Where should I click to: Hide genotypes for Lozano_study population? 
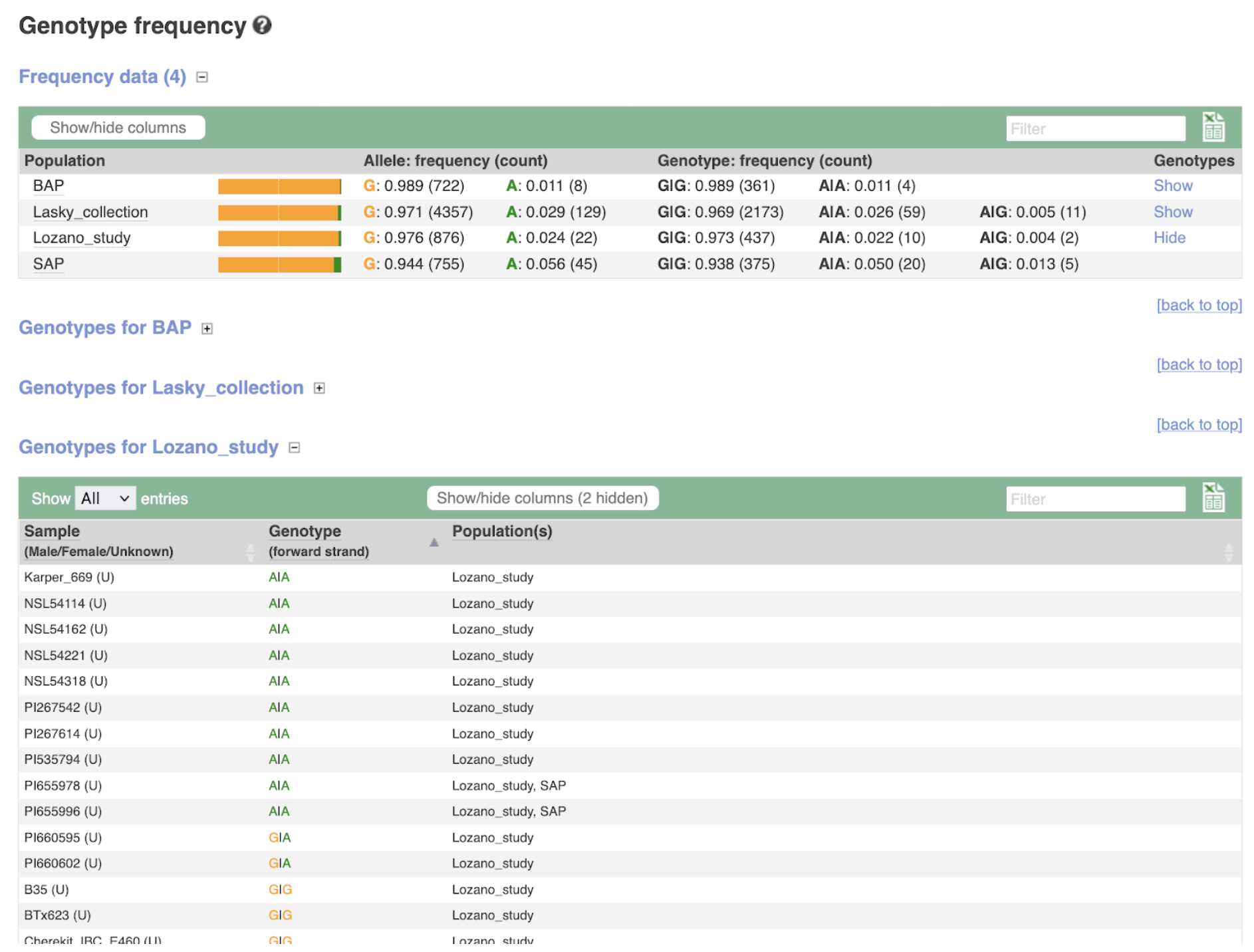(x=1169, y=238)
